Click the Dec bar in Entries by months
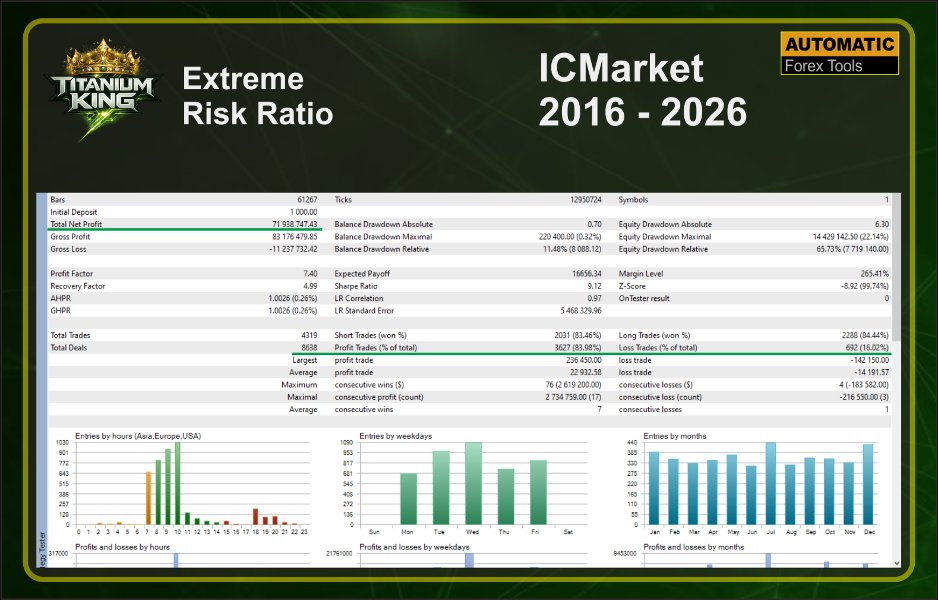938x600 pixels. pos(867,485)
